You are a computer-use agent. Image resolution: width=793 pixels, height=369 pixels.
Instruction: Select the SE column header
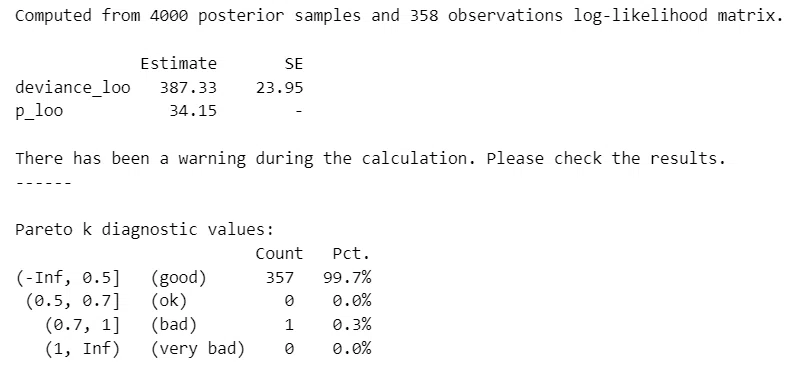click(293, 64)
